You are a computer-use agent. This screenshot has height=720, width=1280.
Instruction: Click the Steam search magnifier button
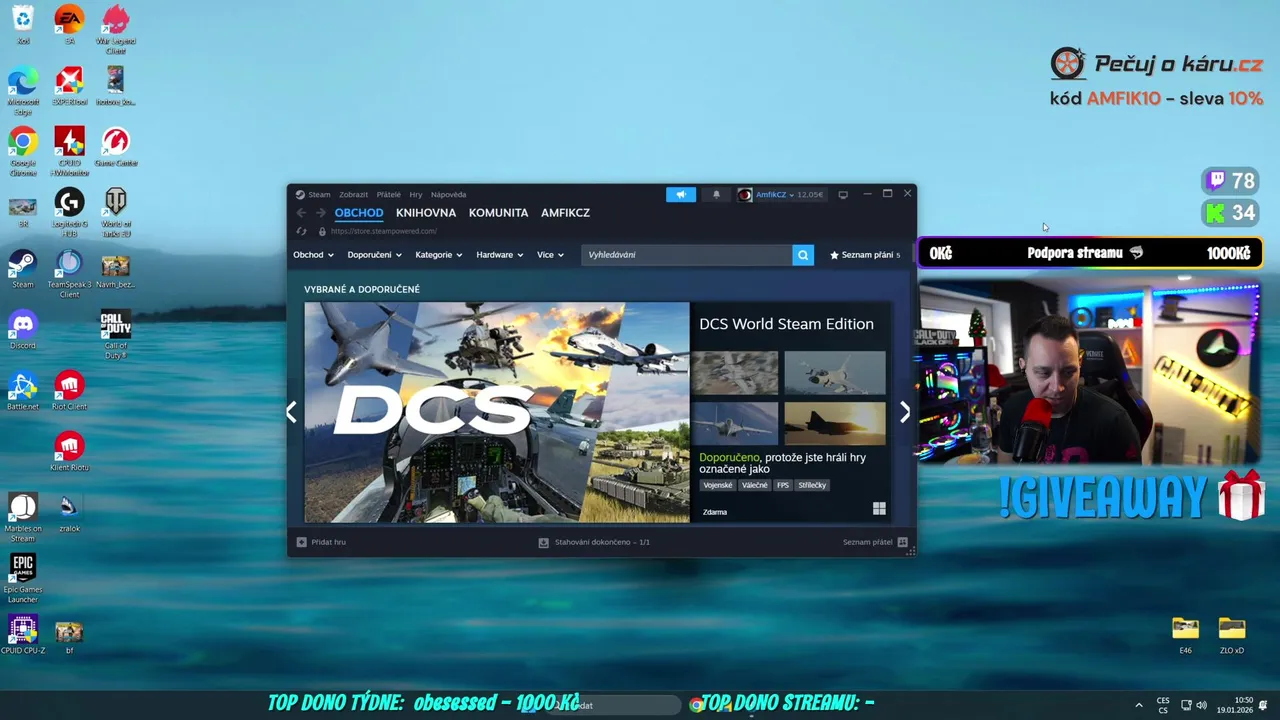coord(803,255)
